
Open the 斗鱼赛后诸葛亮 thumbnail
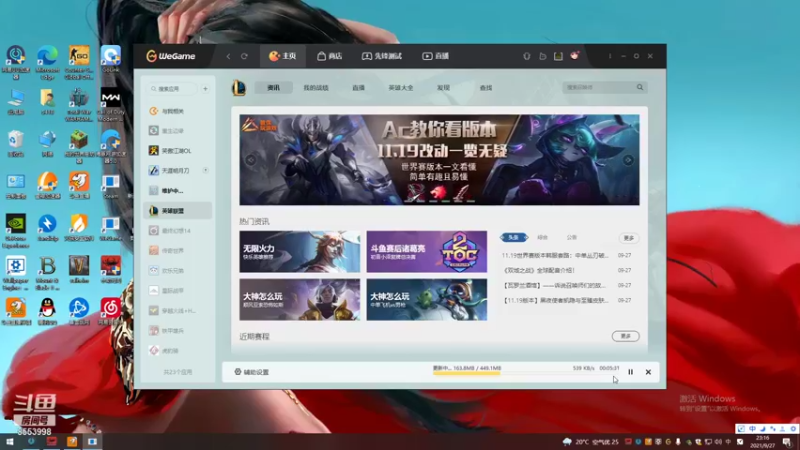point(427,252)
